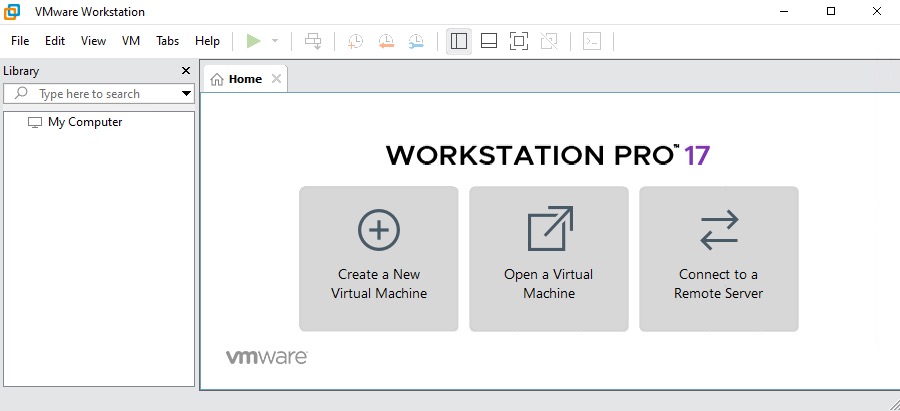Click Create a New Virtual Machine tile

(x=379, y=258)
